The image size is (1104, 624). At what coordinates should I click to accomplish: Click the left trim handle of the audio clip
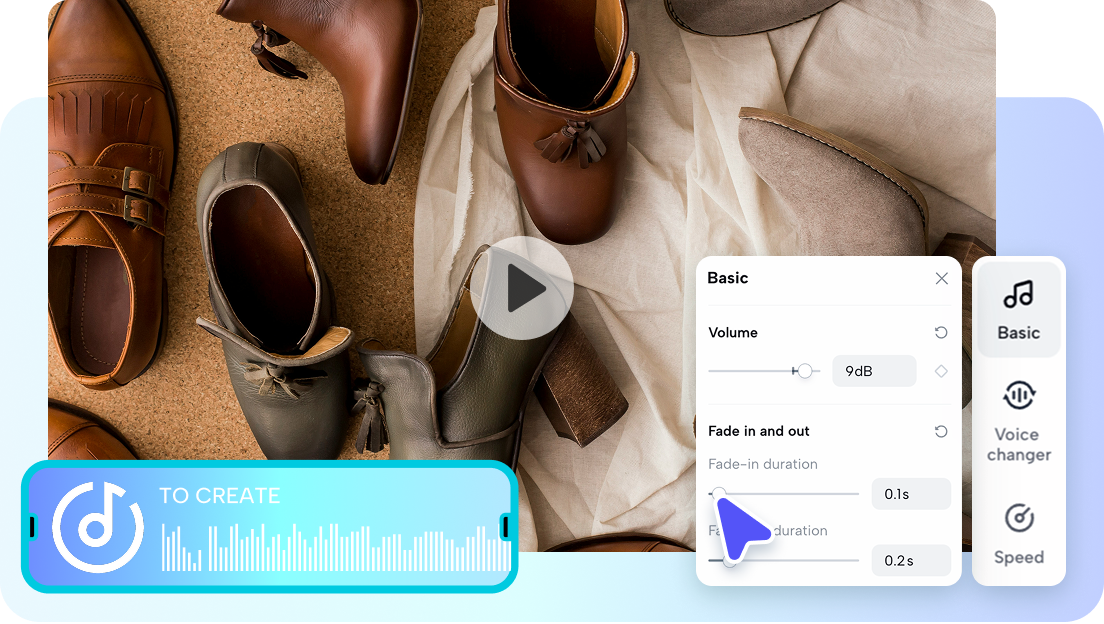click(x=33, y=525)
